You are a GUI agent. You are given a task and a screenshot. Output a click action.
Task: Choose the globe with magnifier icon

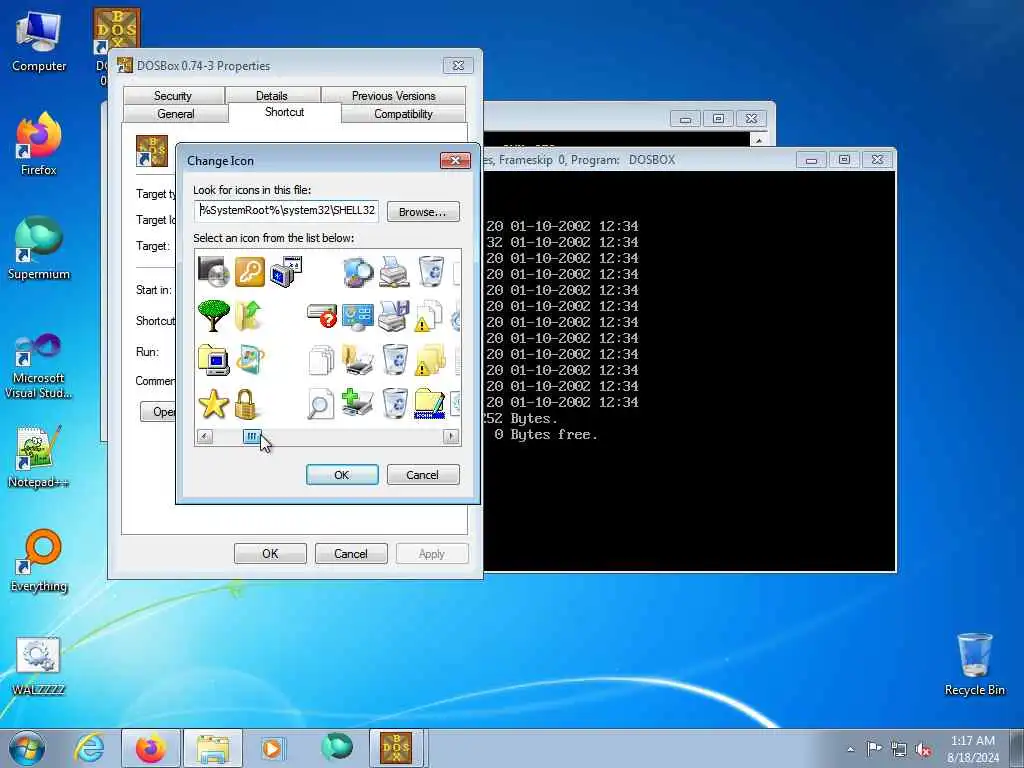[x=358, y=271]
